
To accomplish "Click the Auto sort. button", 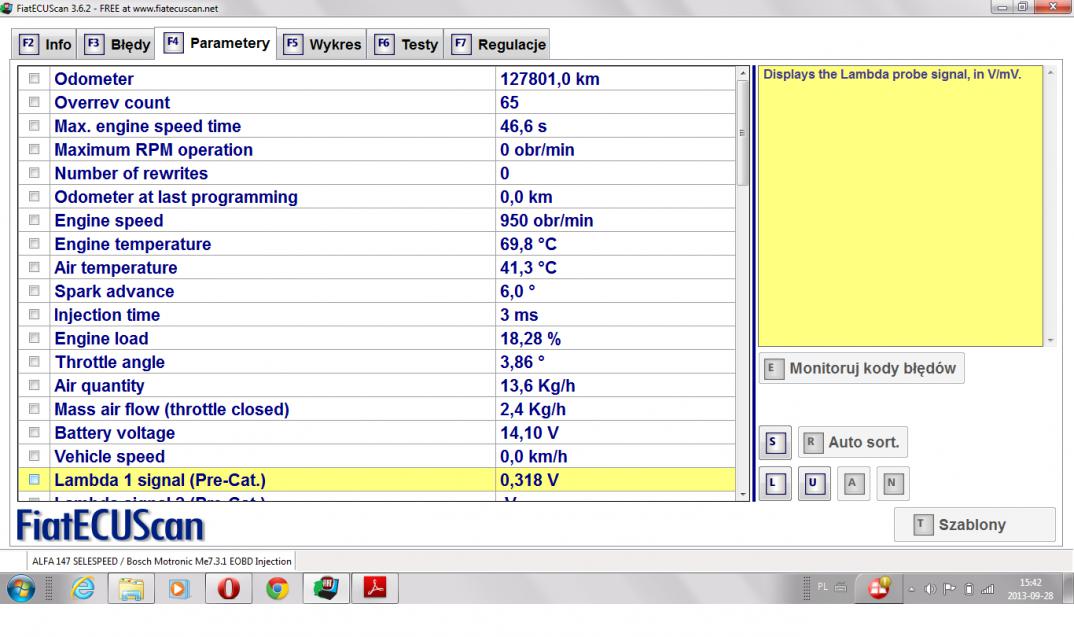I will pyautogui.click(x=853, y=442).
